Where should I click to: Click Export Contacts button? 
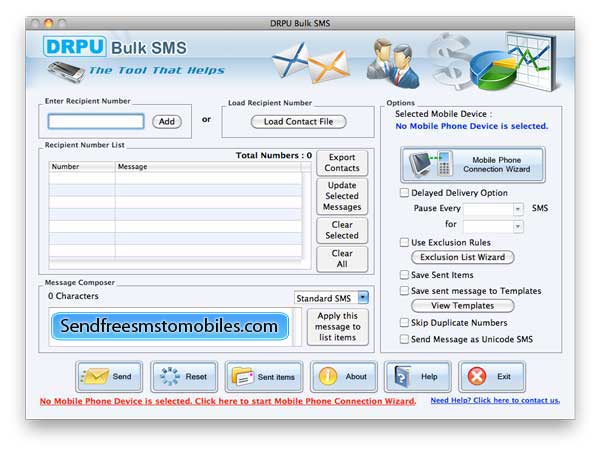pos(342,163)
